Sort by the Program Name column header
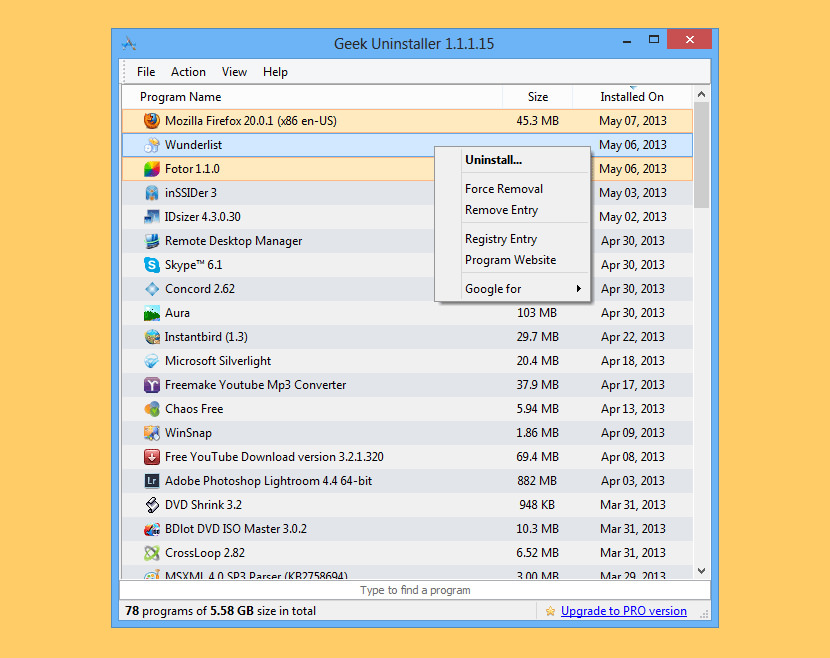 (181, 97)
